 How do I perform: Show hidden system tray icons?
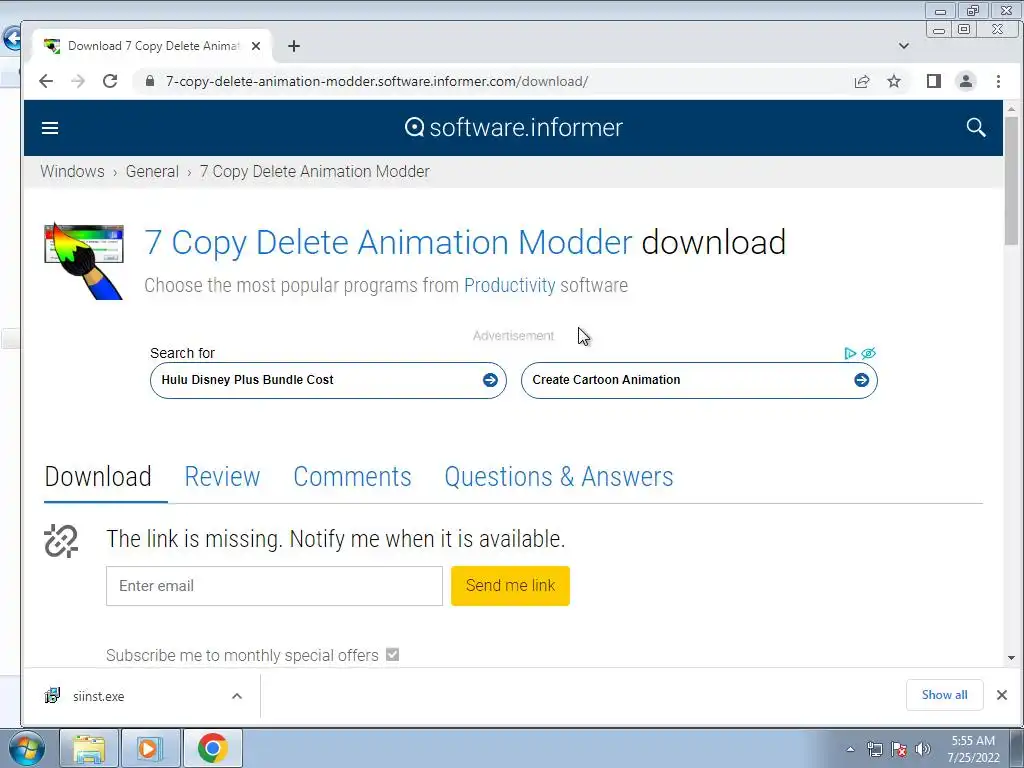(850, 749)
